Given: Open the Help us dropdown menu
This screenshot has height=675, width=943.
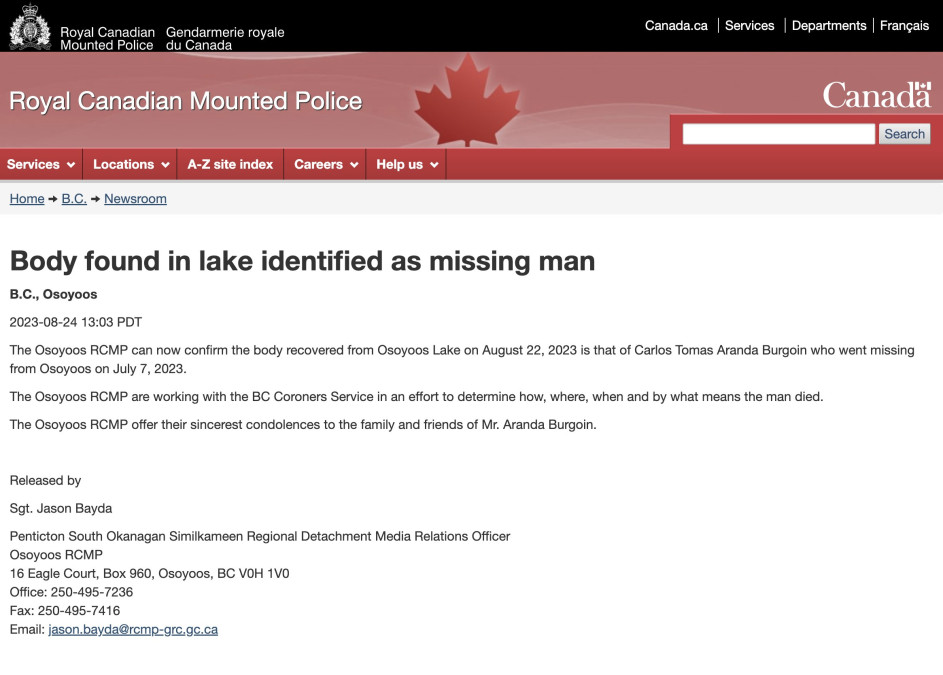Looking at the screenshot, I should coord(407,164).
